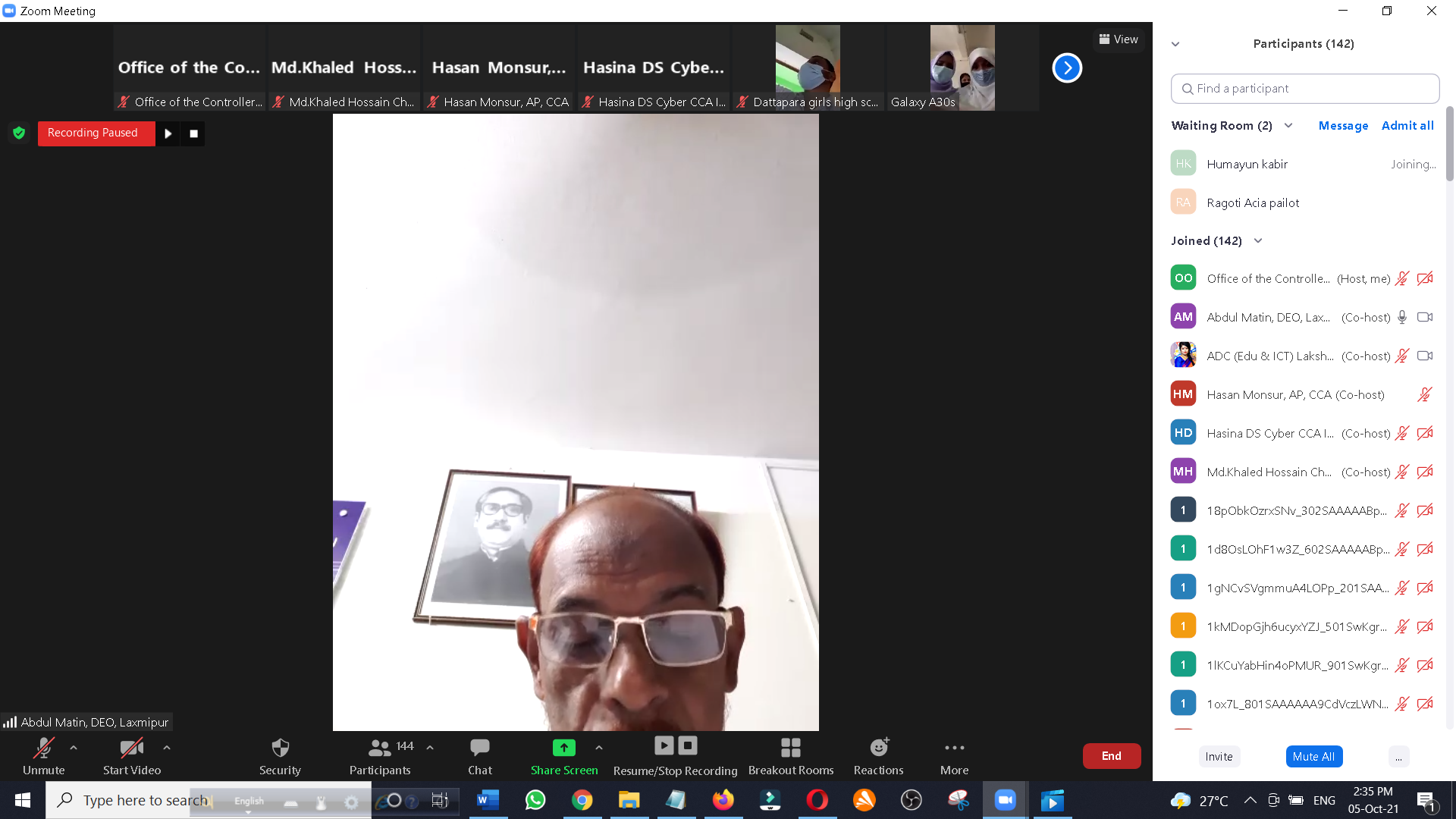Toggle microphone for Abdul Matin, DEO
Viewport: 1456px width, 819px height.
[x=1402, y=318]
